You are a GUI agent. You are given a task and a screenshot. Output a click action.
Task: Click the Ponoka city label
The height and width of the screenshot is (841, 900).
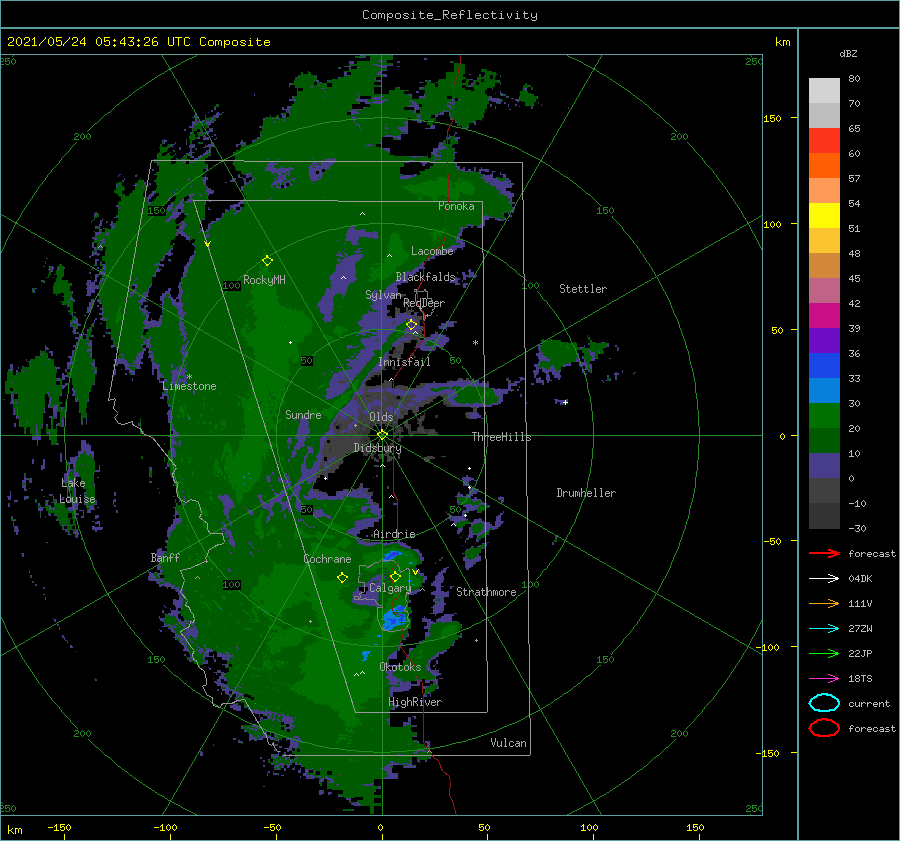pos(456,206)
